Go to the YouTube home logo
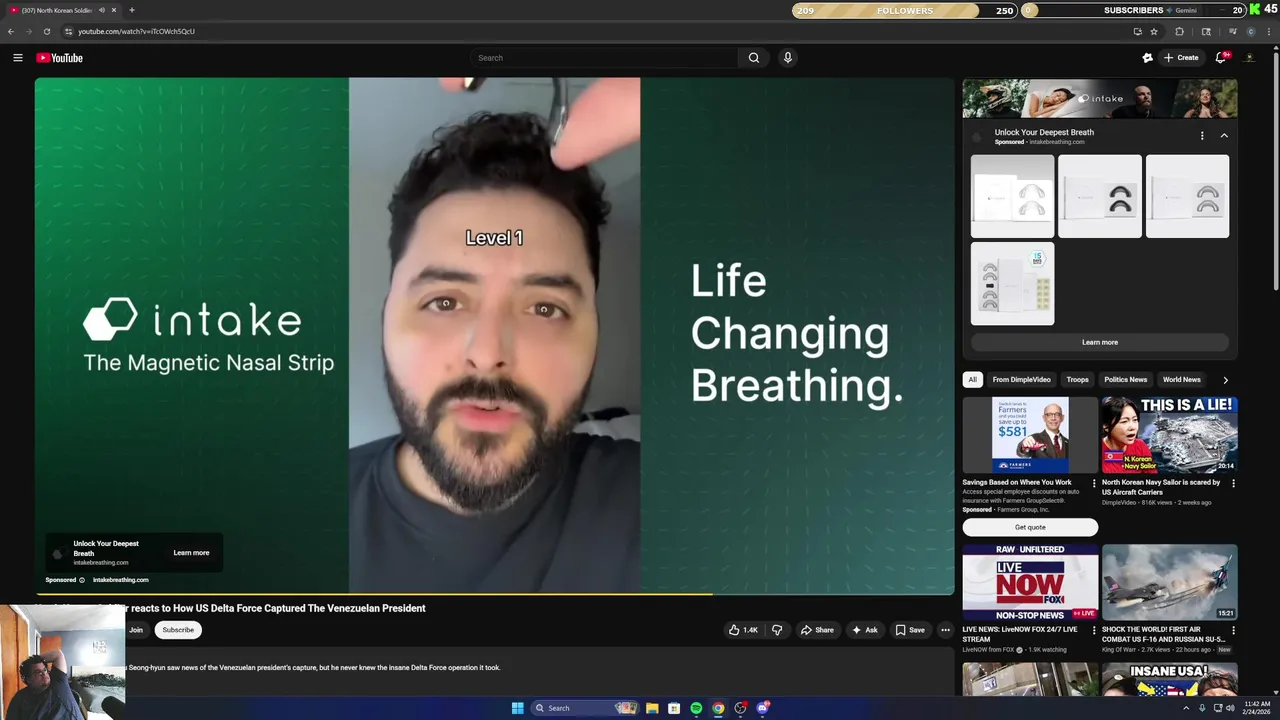1280x720 pixels. [x=60, y=58]
